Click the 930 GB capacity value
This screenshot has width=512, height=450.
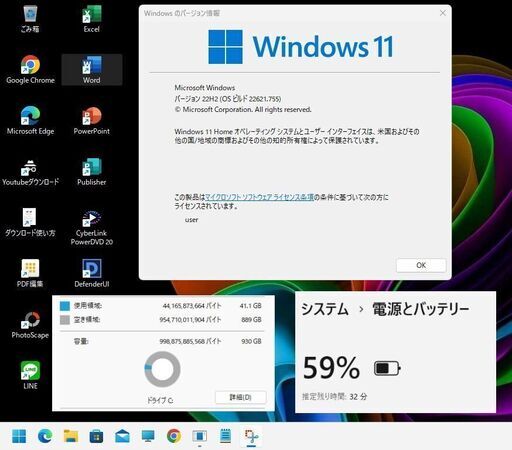(x=252, y=341)
